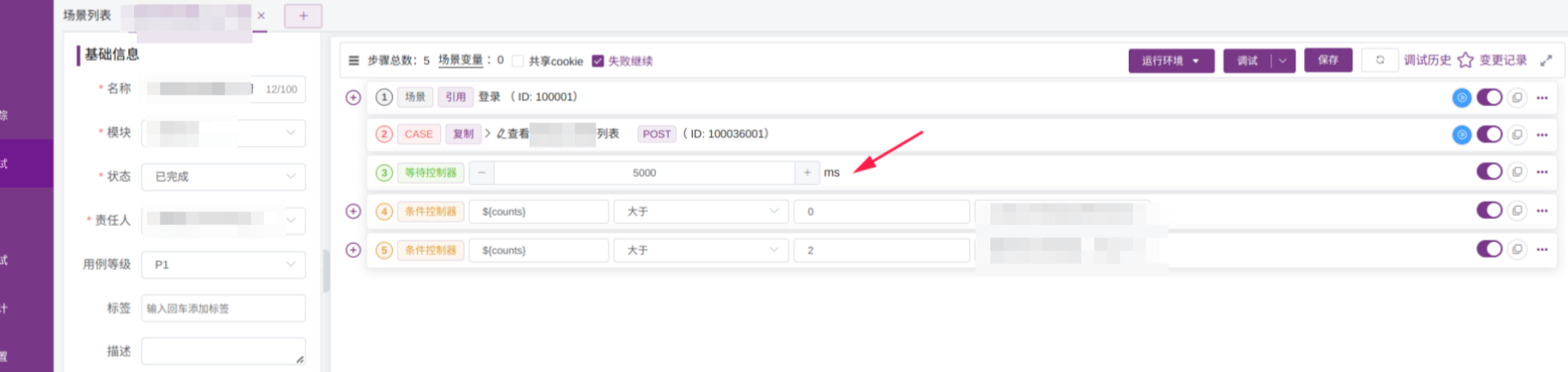Click the 引用 tag on step 1
This screenshot has width=1568, height=372.
[x=456, y=97]
